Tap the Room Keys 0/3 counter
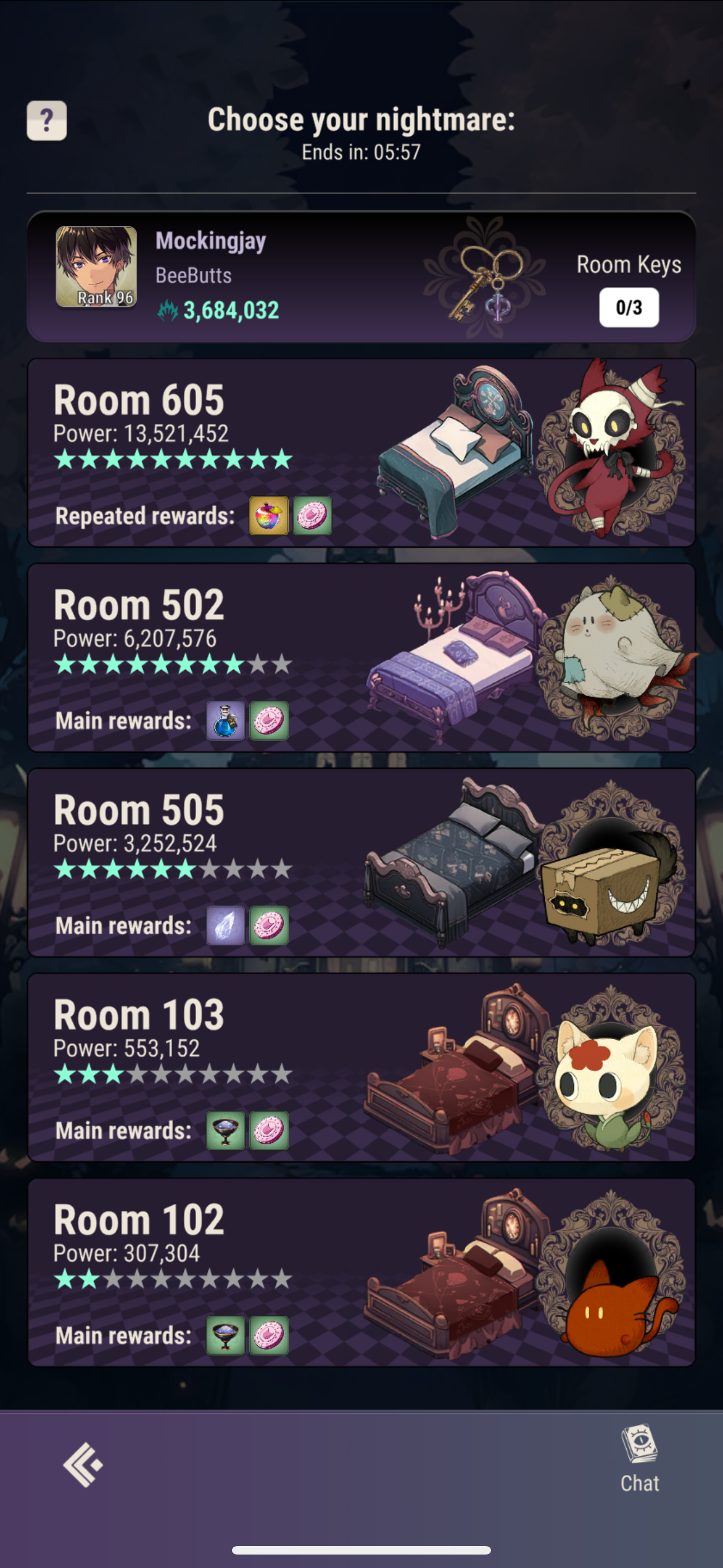Image resolution: width=723 pixels, height=1568 pixels. point(629,307)
